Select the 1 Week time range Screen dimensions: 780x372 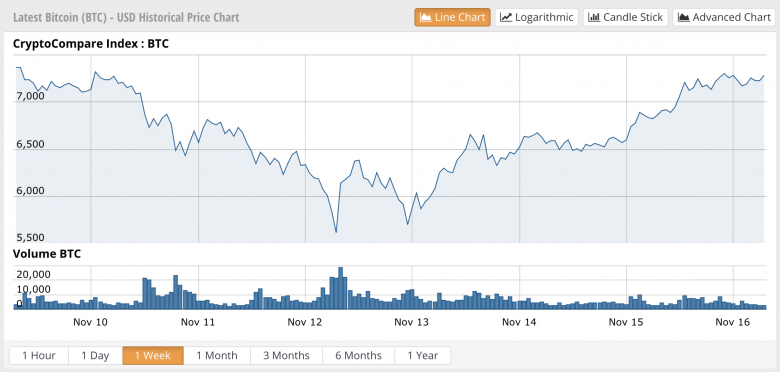pyautogui.click(x=153, y=356)
